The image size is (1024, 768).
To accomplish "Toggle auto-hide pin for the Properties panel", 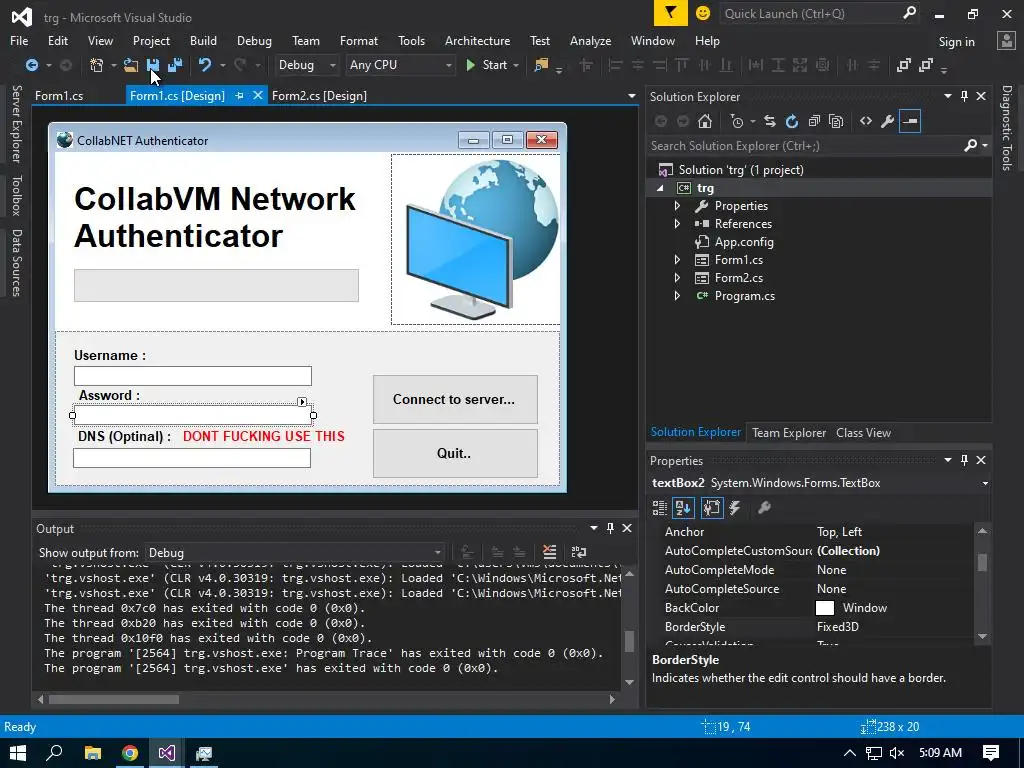I will coord(965,460).
